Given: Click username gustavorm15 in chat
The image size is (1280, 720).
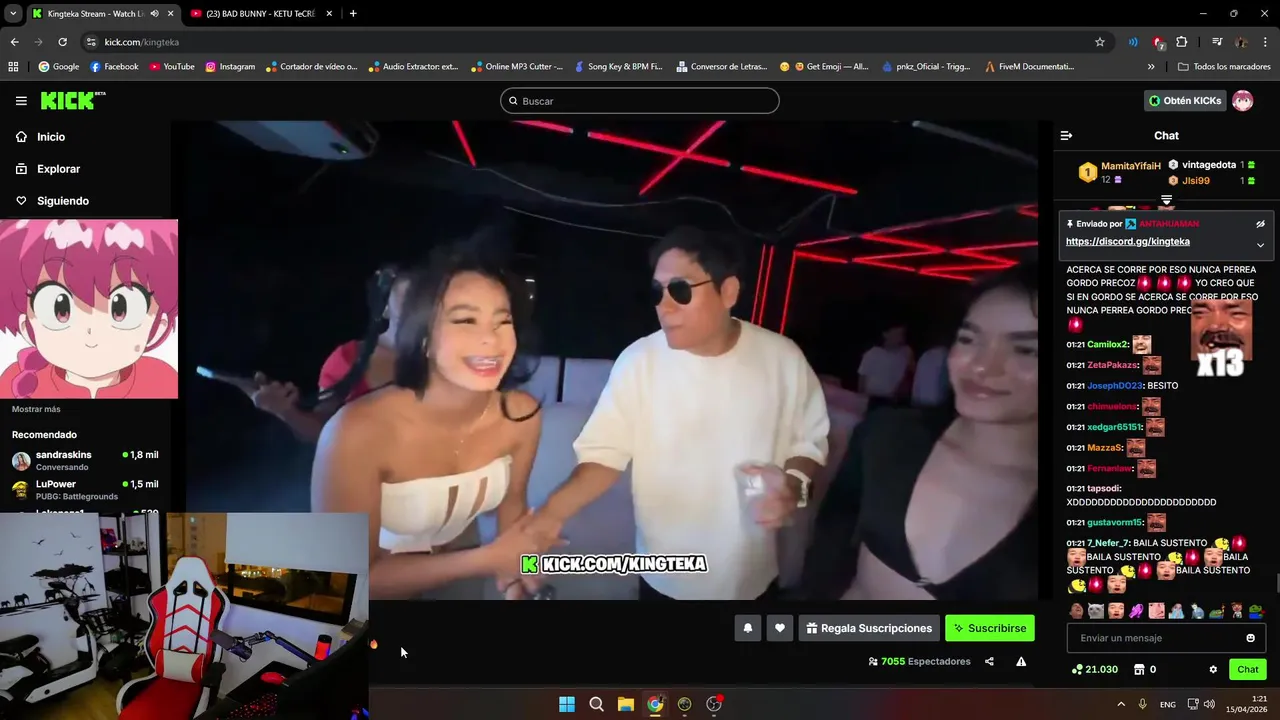Looking at the screenshot, I should point(1114,523).
